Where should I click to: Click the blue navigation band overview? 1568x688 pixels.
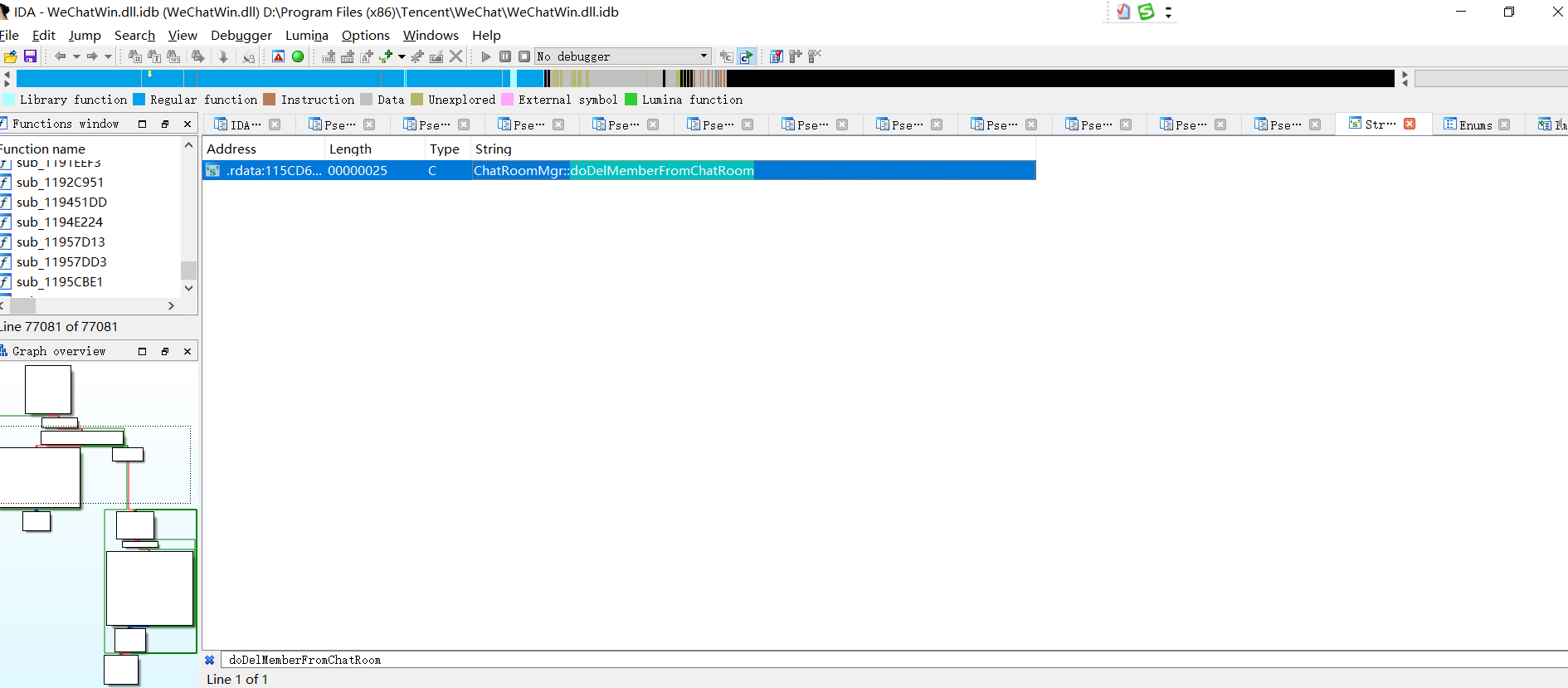(x=705, y=78)
